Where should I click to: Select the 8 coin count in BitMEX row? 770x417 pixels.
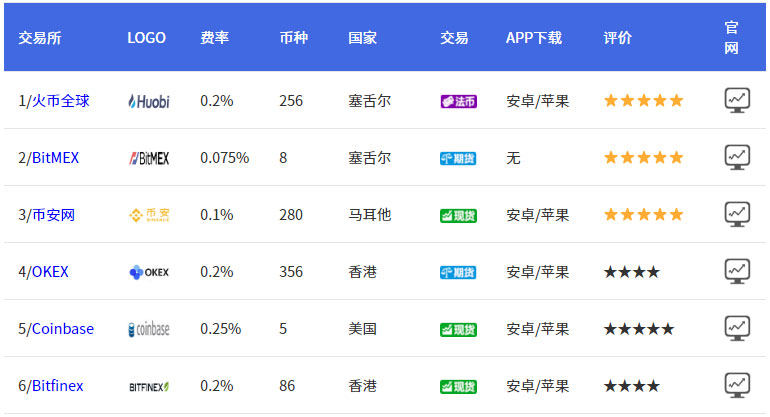[x=283, y=158]
